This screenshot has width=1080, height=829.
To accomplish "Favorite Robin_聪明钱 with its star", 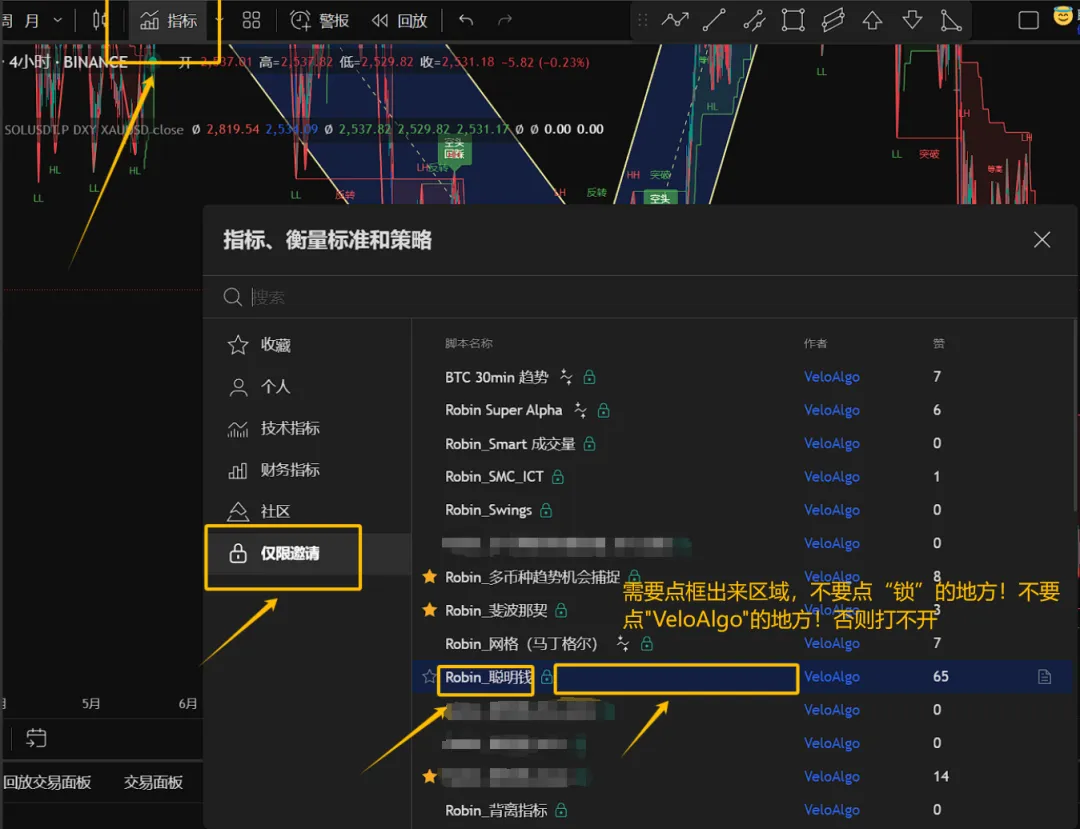I will pyautogui.click(x=429, y=677).
